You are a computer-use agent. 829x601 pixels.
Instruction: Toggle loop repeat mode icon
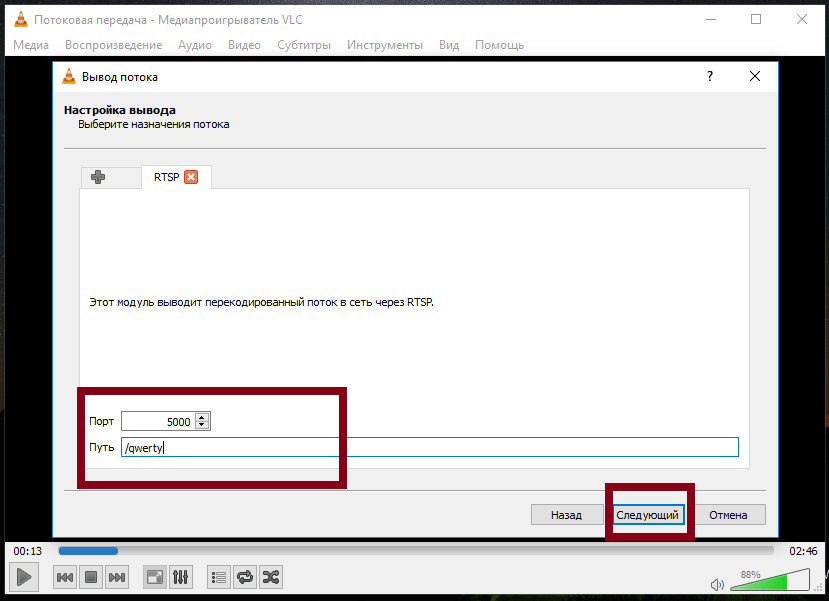click(x=245, y=577)
